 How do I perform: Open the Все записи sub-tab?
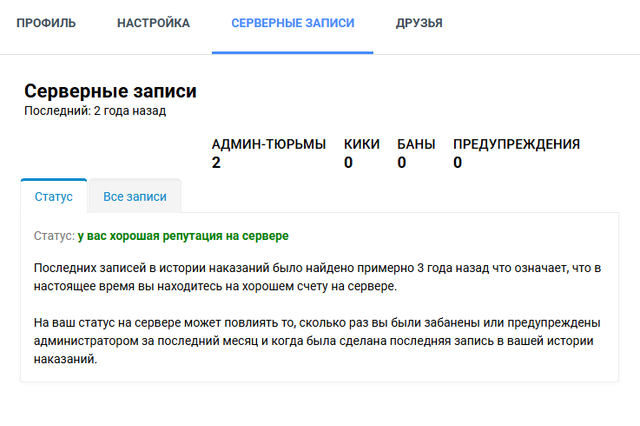click(x=135, y=196)
